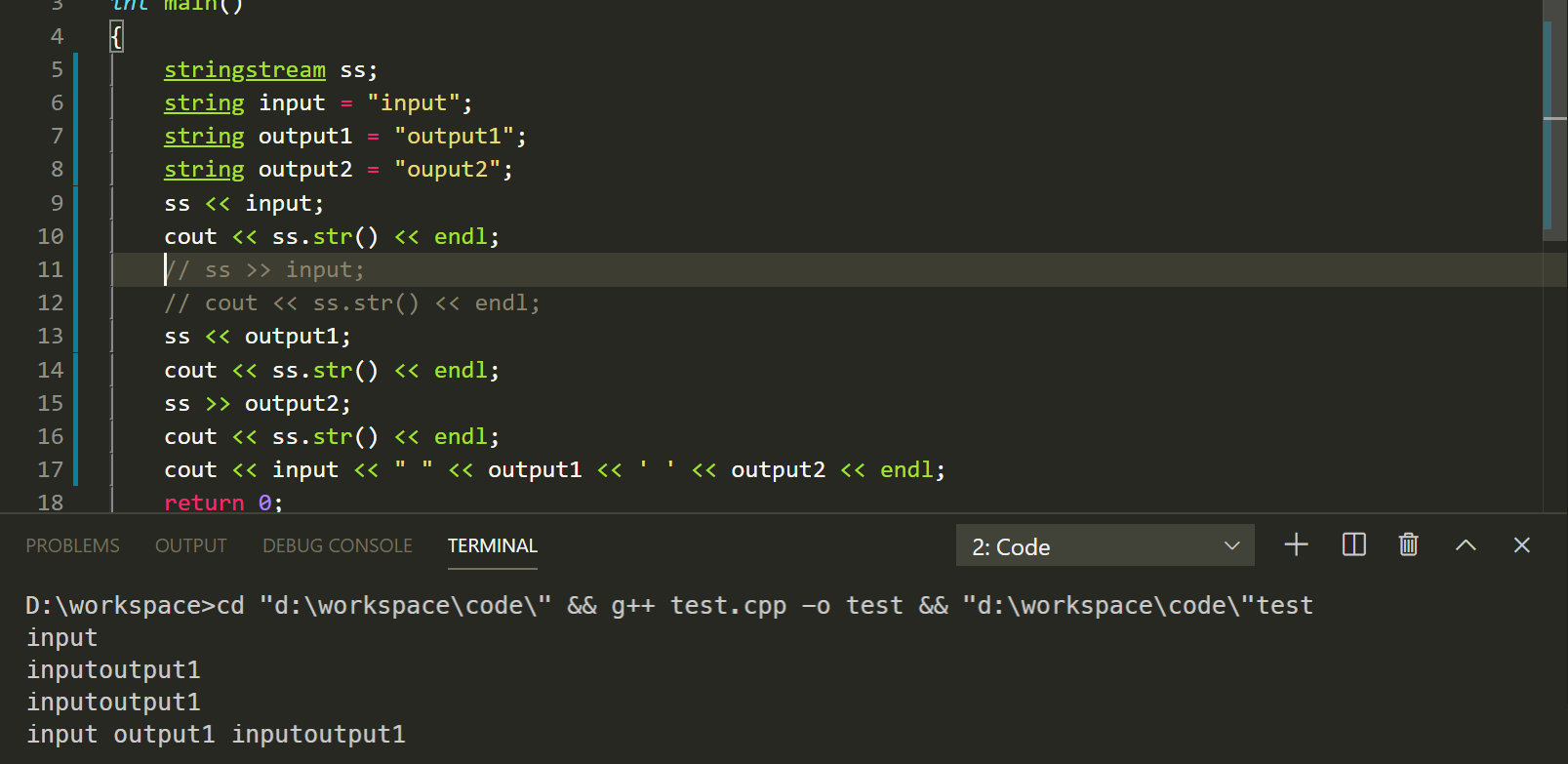Screen dimensions: 1568x764
Task: Close the terminal panel
Action: point(1521,544)
